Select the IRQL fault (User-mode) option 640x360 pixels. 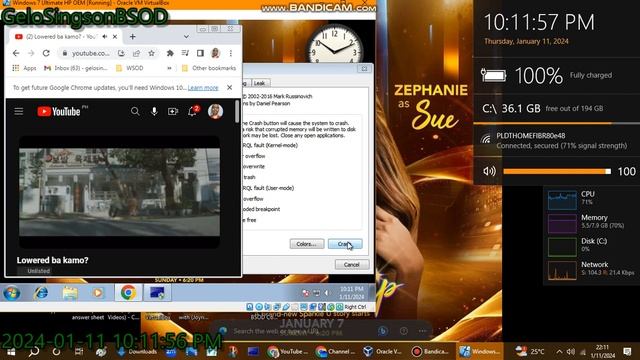click(x=268, y=188)
